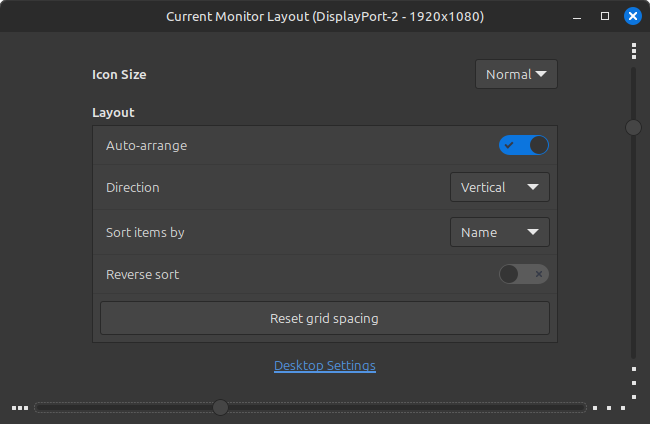Click the Reverse sort row label

[143, 274]
